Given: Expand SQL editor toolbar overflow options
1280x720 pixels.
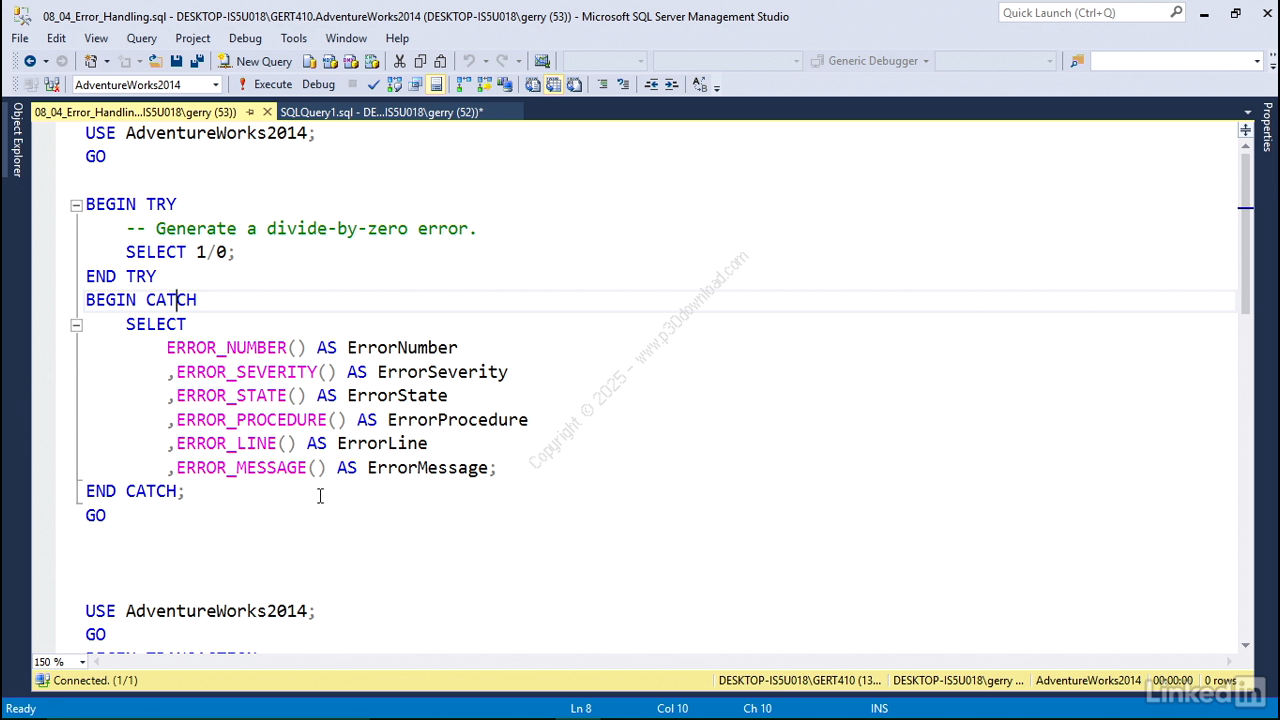Looking at the screenshot, I should [x=717, y=87].
